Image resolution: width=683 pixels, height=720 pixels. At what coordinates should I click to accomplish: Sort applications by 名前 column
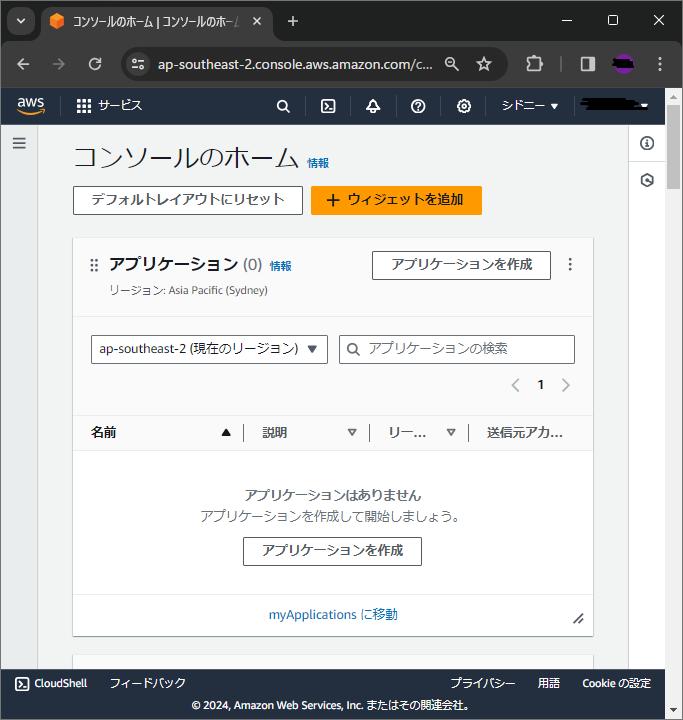click(161, 433)
